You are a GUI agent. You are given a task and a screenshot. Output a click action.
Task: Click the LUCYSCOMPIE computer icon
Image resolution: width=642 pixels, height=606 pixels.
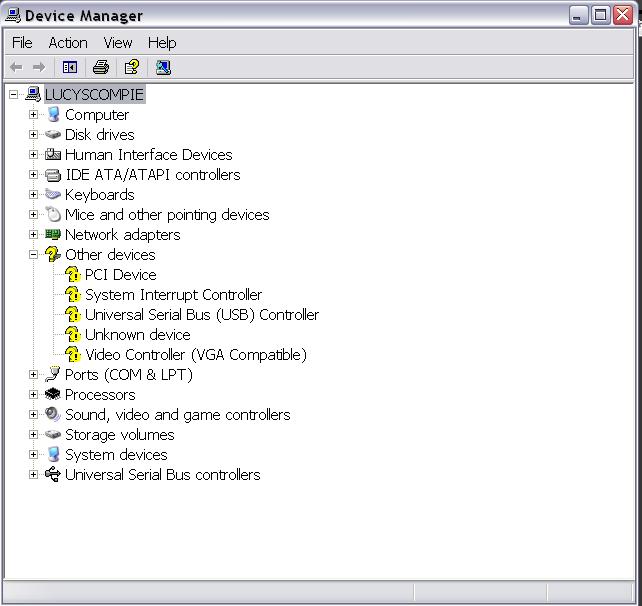[33, 94]
